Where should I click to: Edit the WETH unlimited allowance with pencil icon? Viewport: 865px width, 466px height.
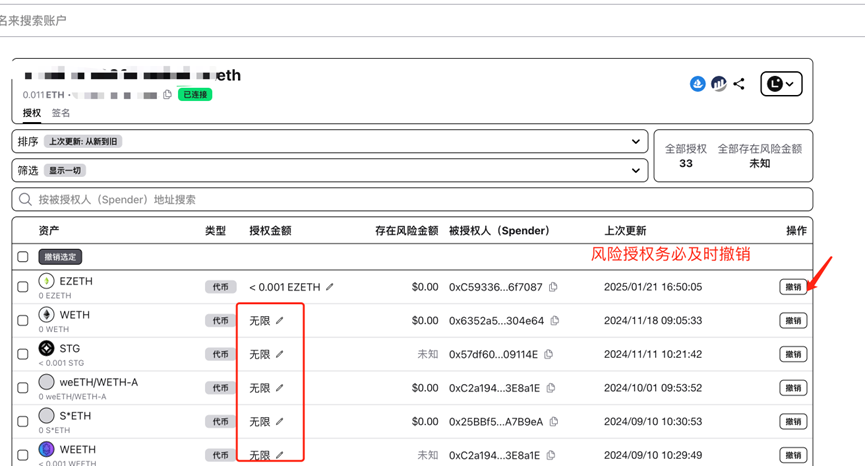click(x=280, y=321)
